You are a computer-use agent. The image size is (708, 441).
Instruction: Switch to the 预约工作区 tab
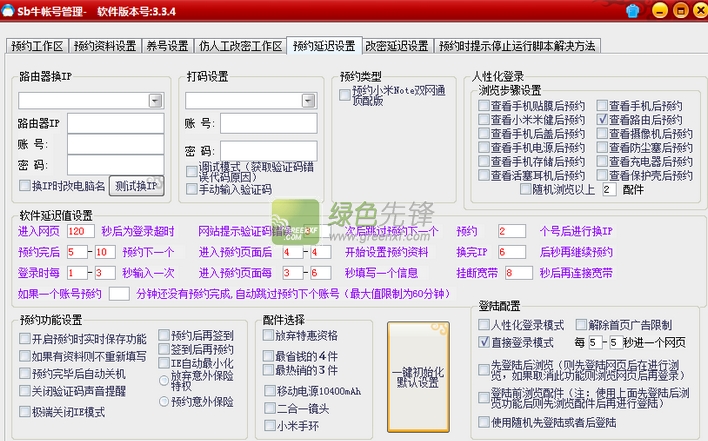pyautogui.click(x=37, y=46)
